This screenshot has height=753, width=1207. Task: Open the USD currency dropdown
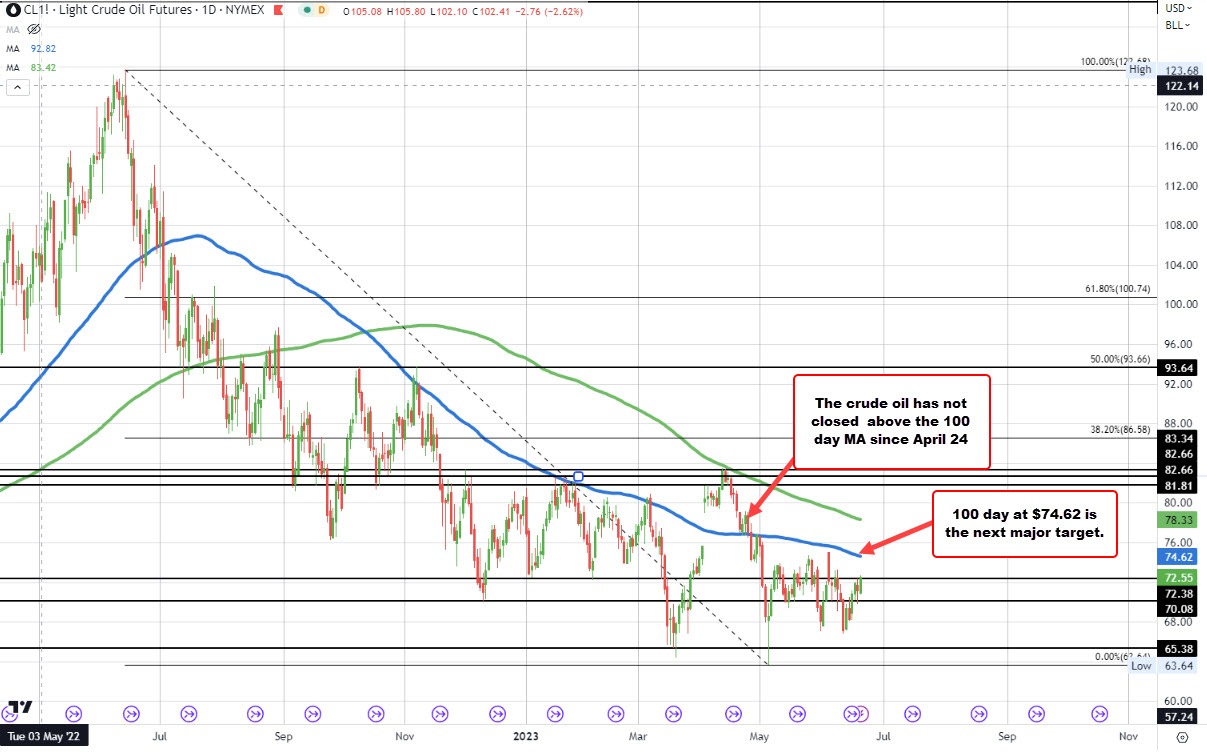click(x=1177, y=8)
